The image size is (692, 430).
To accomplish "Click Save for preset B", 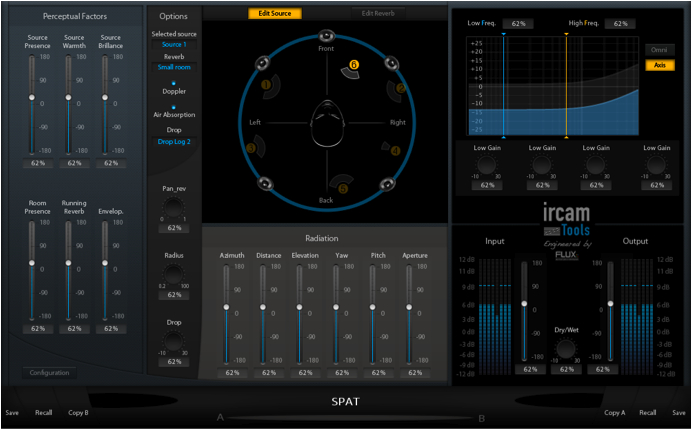I will [x=679, y=413].
